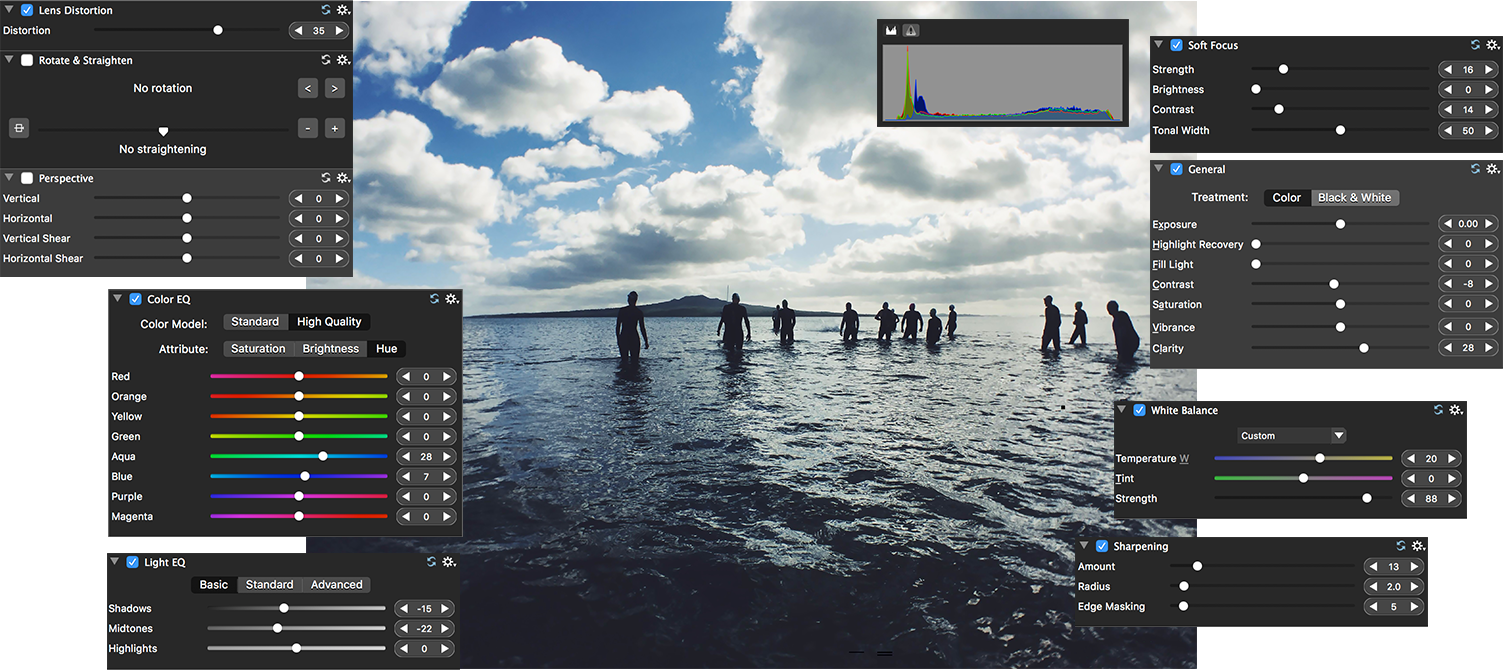
Task: Collapse the Perspective panel
Action: pyautogui.click(x=9, y=178)
